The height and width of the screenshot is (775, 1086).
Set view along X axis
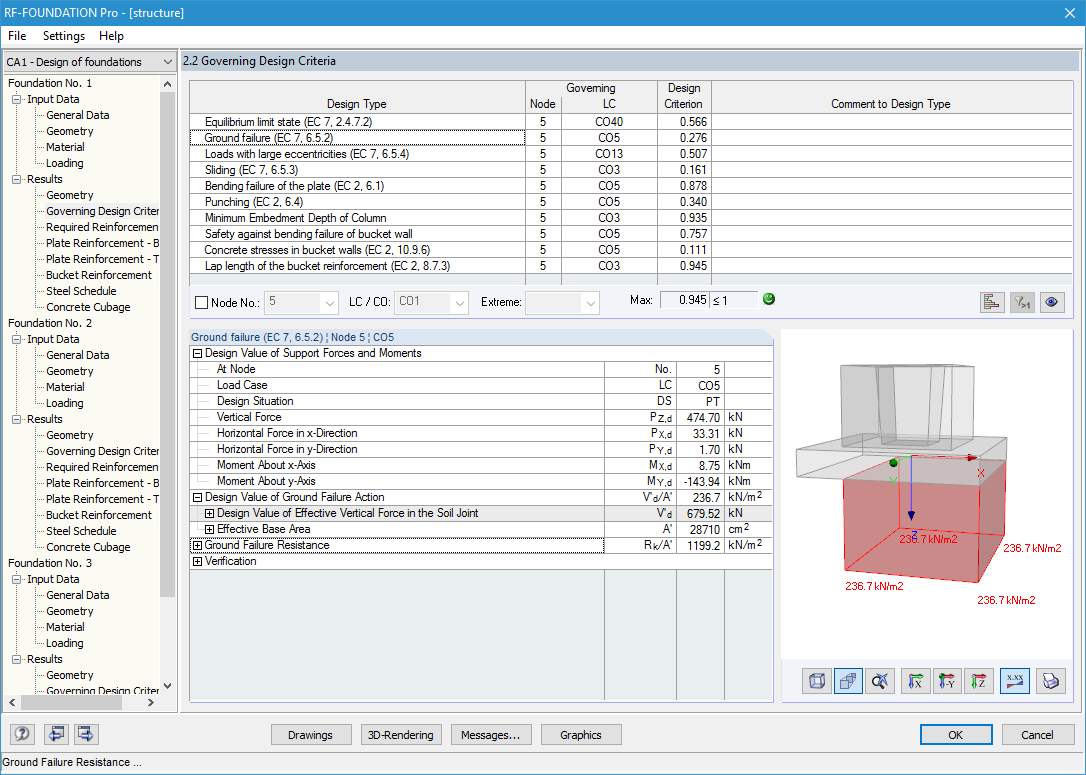(x=916, y=682)
